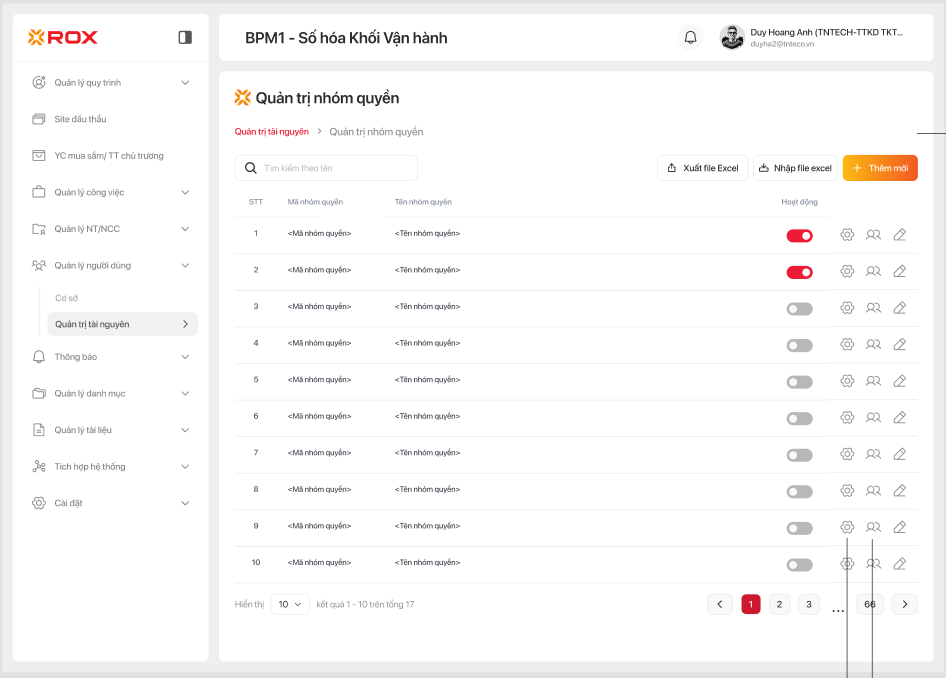946x678 pixels.
Task: Open the rows-per-page dropdown showing 10
Action: tap(290, 604)
